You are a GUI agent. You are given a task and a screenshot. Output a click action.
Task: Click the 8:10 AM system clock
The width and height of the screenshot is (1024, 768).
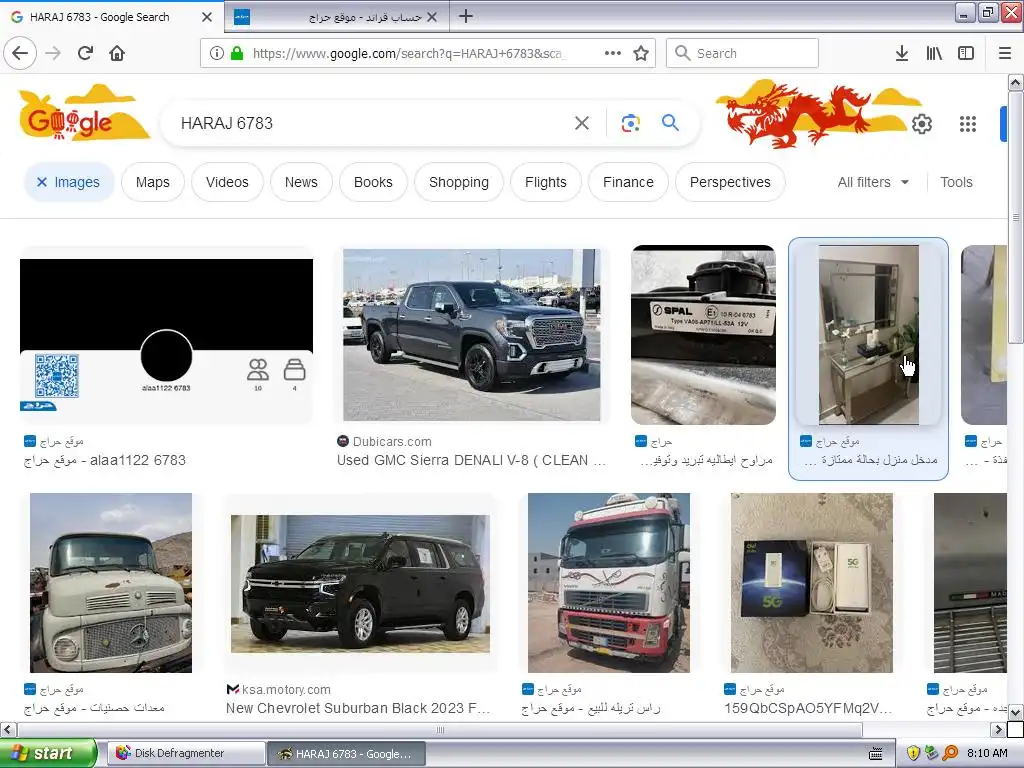tap(987, 753)
